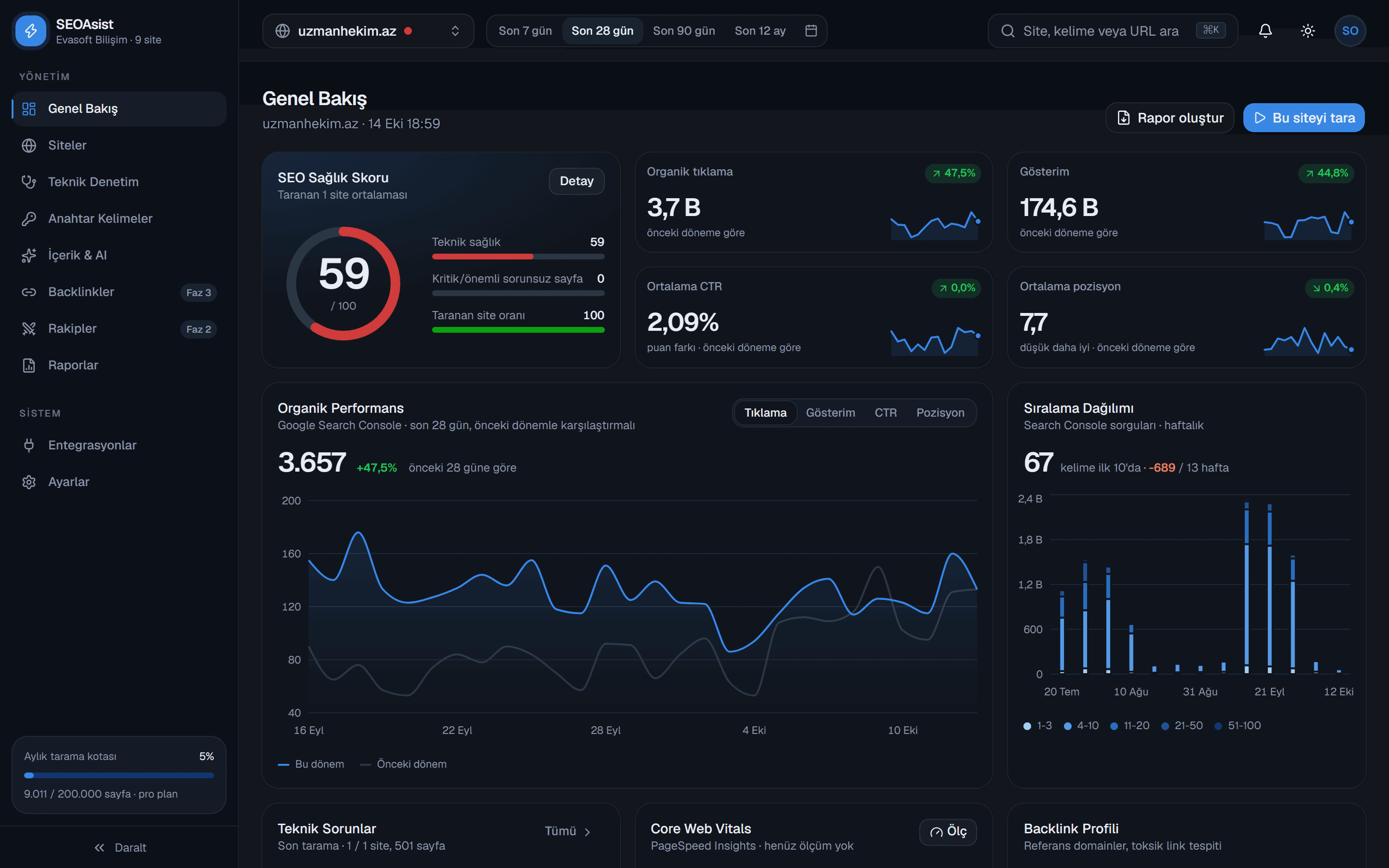Open the SEO score Detay button
The image size is (1389, 868).
coord(576,181)
